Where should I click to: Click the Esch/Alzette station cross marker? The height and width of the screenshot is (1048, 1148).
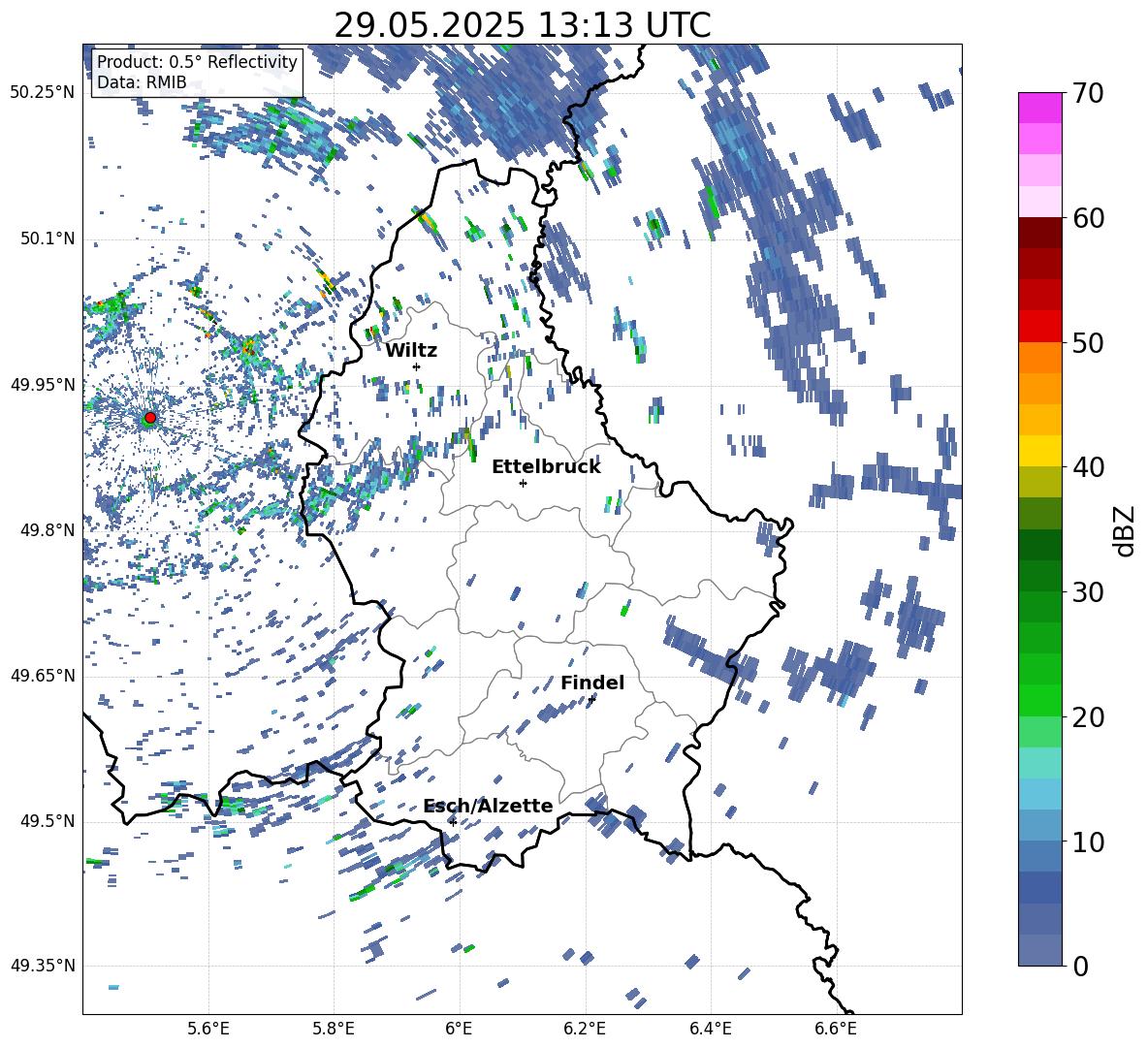(453, 822)
